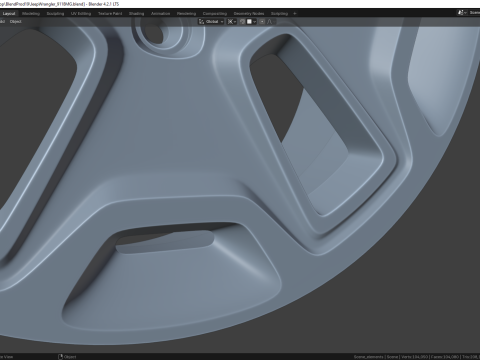The height and width of the screenshot is (360, 480).
Task: Switch to the Layout workspace tab
Action: click(x=9, y=14)
